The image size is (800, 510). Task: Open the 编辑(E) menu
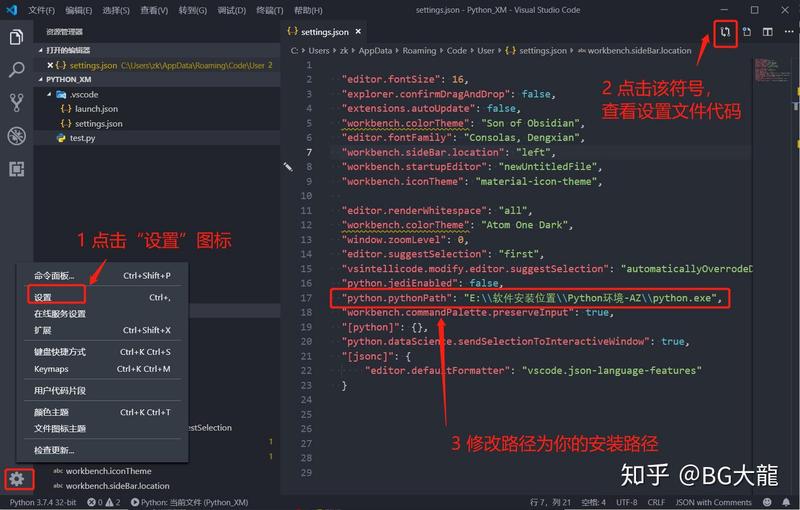(79, 10)
